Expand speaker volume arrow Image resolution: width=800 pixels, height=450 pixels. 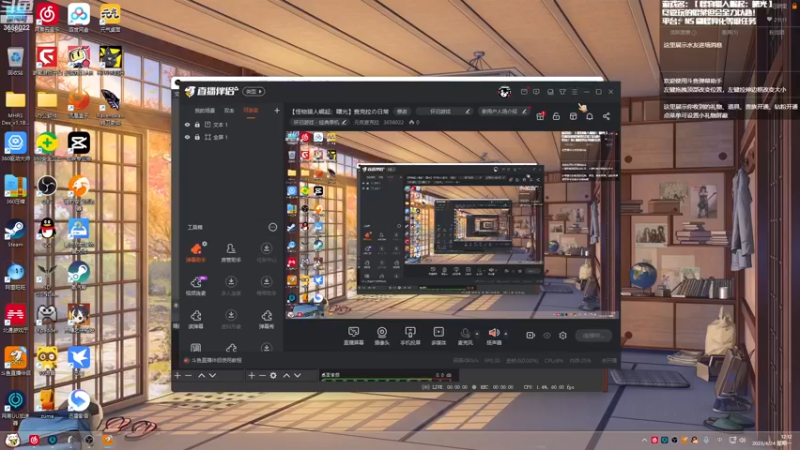coord(506,334)
